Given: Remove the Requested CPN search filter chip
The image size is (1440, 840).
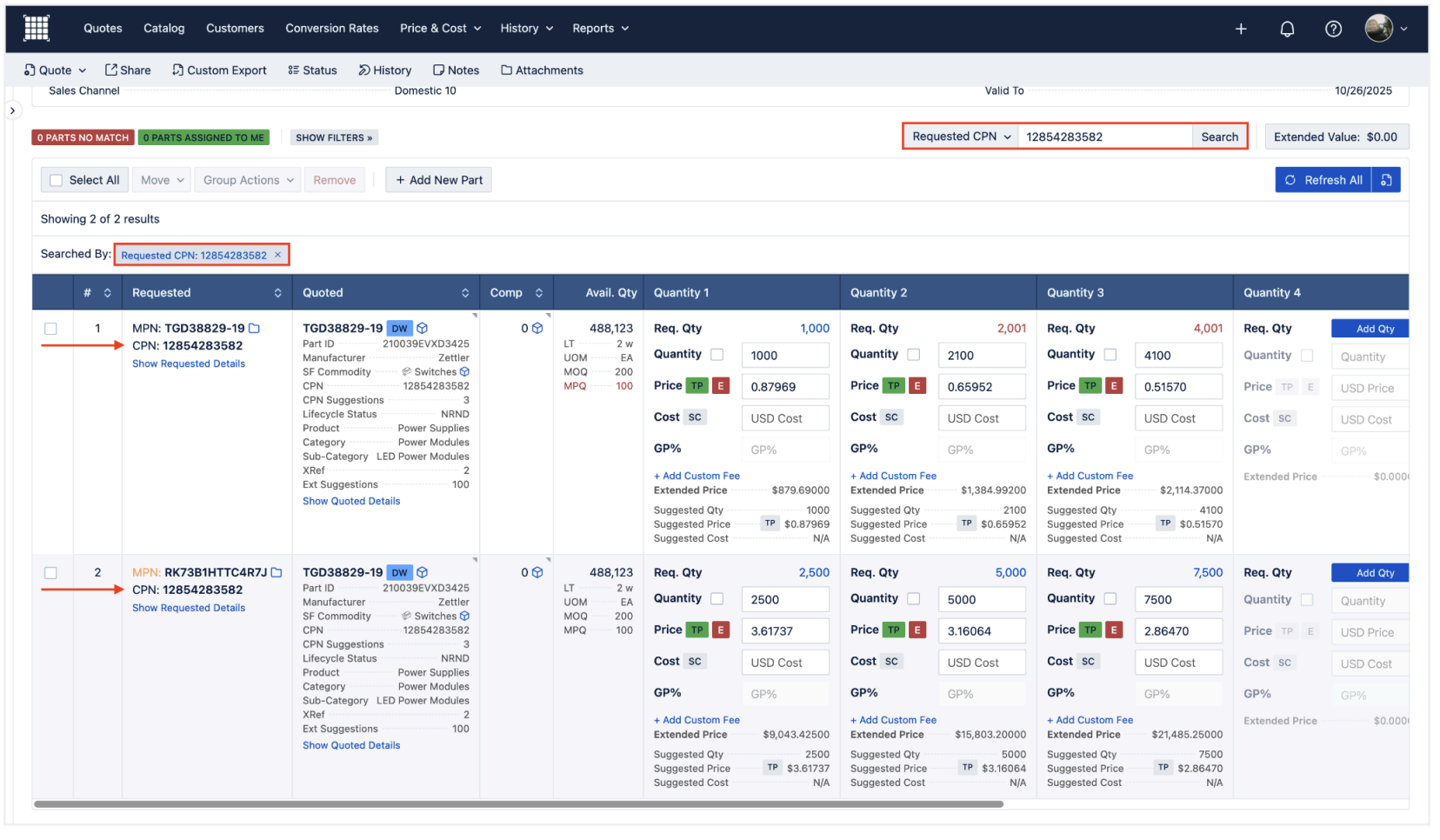Looking at the screenshot, I should pos(278,255).
